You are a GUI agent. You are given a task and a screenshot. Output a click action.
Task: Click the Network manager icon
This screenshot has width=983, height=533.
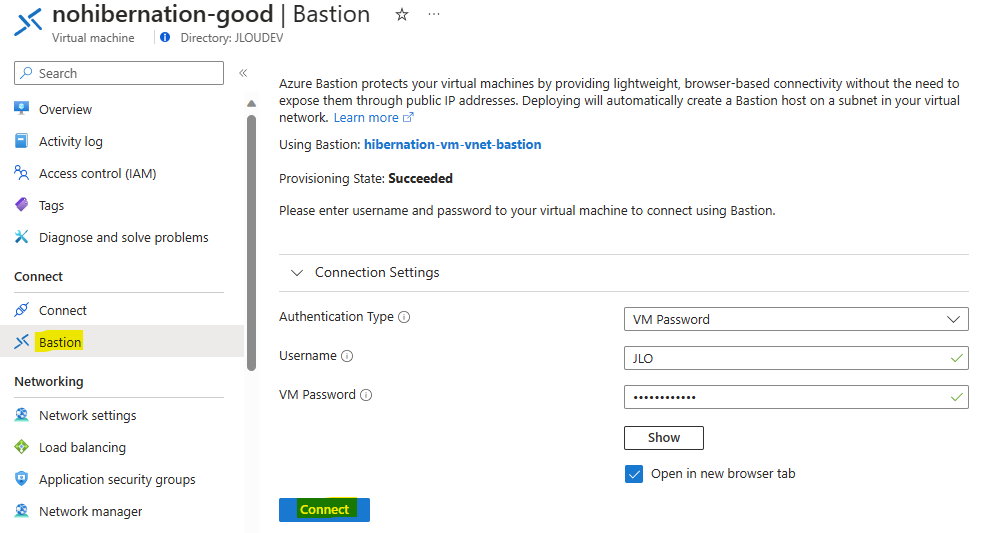point(22,510)
